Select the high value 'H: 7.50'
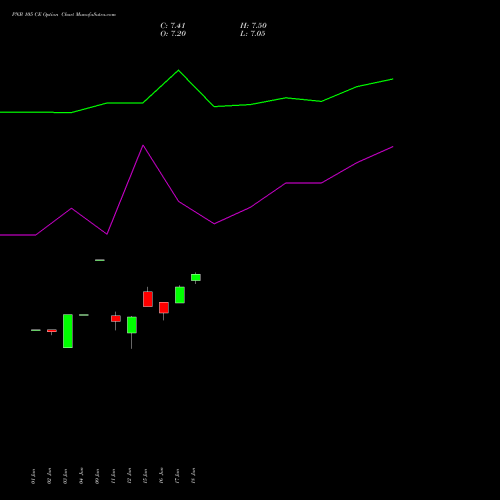Viewport: 500px width, 500px height. 253,26
